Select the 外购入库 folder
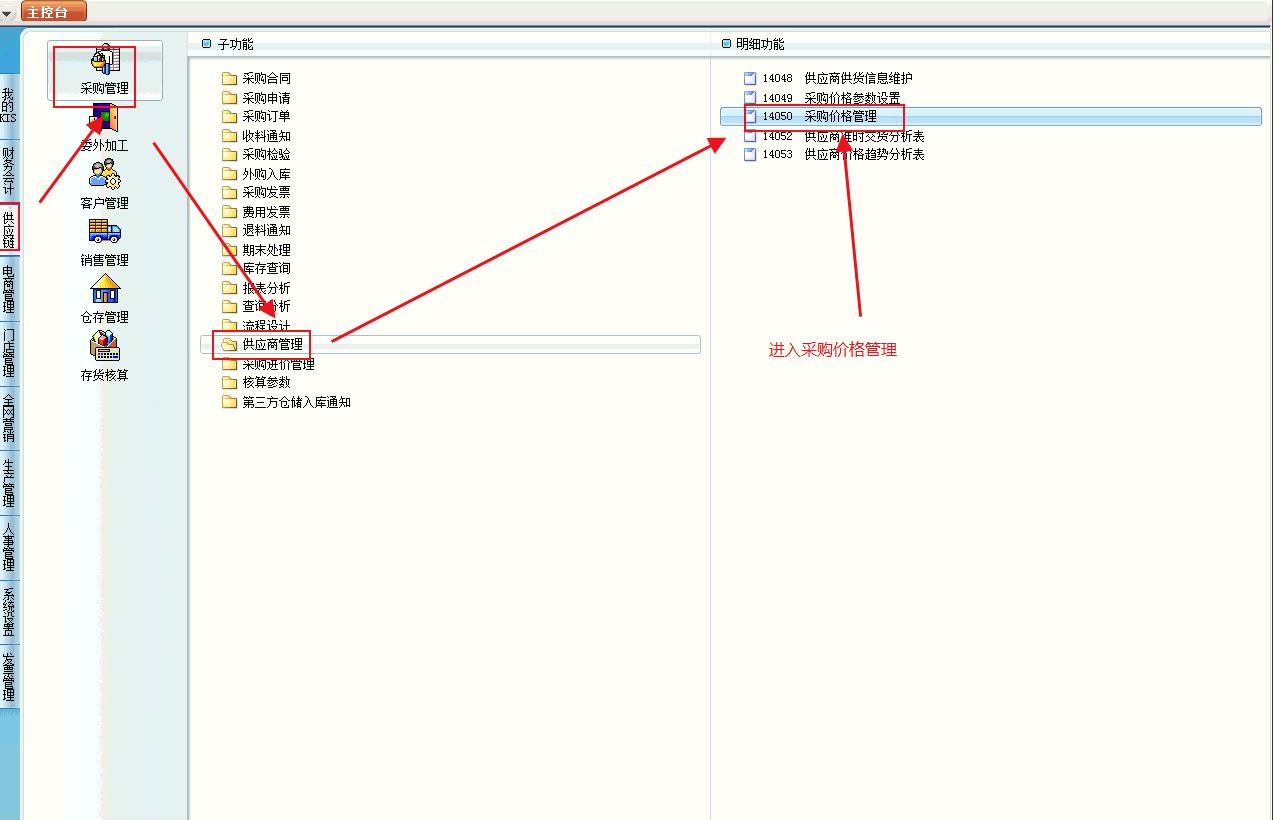Image resolution: width=1273 pixels, height=820 pixels. [256, 174]
